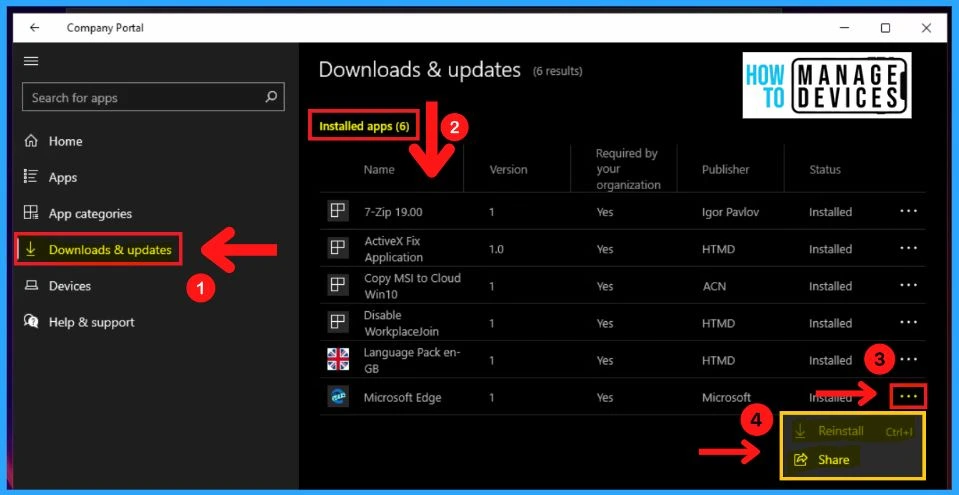Open the 7-Zip 19.00 app name
Viewport: 959px width, 495px height.
pyautogui.click(x=393, y=212)
